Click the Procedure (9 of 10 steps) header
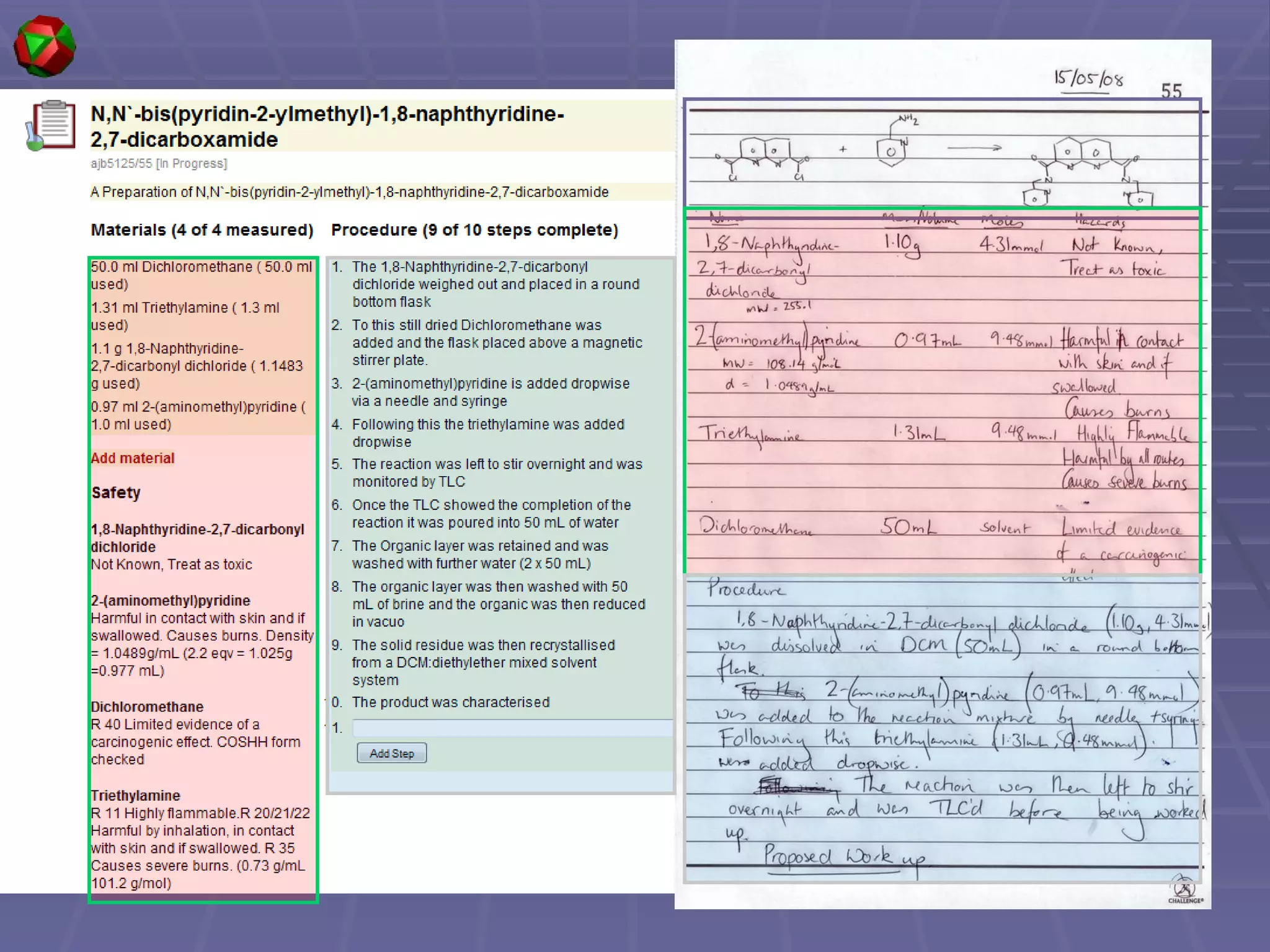This screenshot has height=952, width=1270. (x=474, y=230)
